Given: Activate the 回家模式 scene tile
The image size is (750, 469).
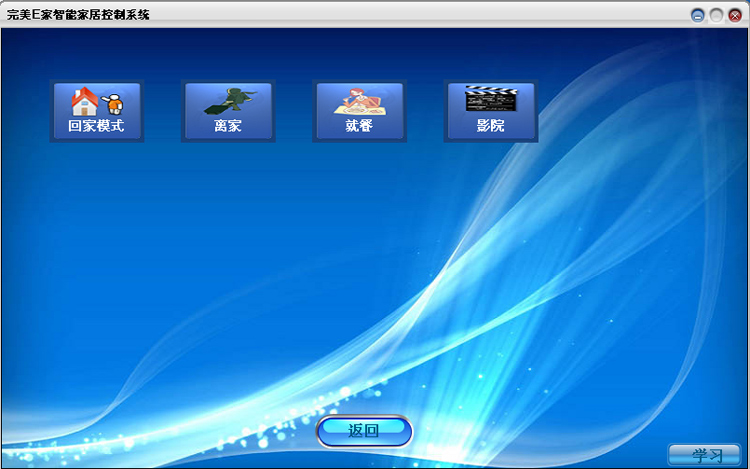Looking at the screenshot, I should pos(97,111).
